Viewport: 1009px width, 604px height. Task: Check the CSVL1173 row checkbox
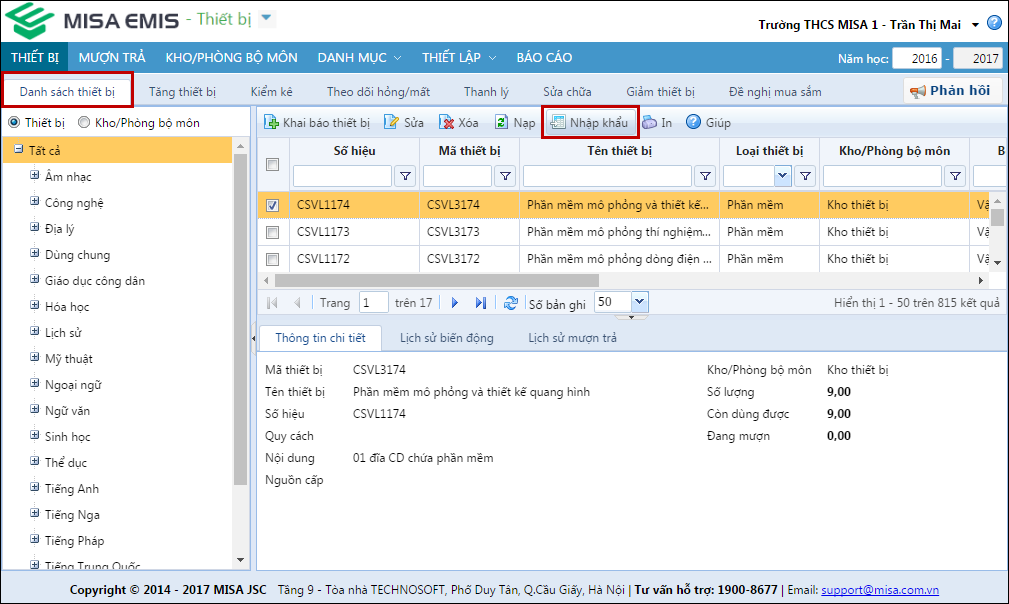[273, 232]
